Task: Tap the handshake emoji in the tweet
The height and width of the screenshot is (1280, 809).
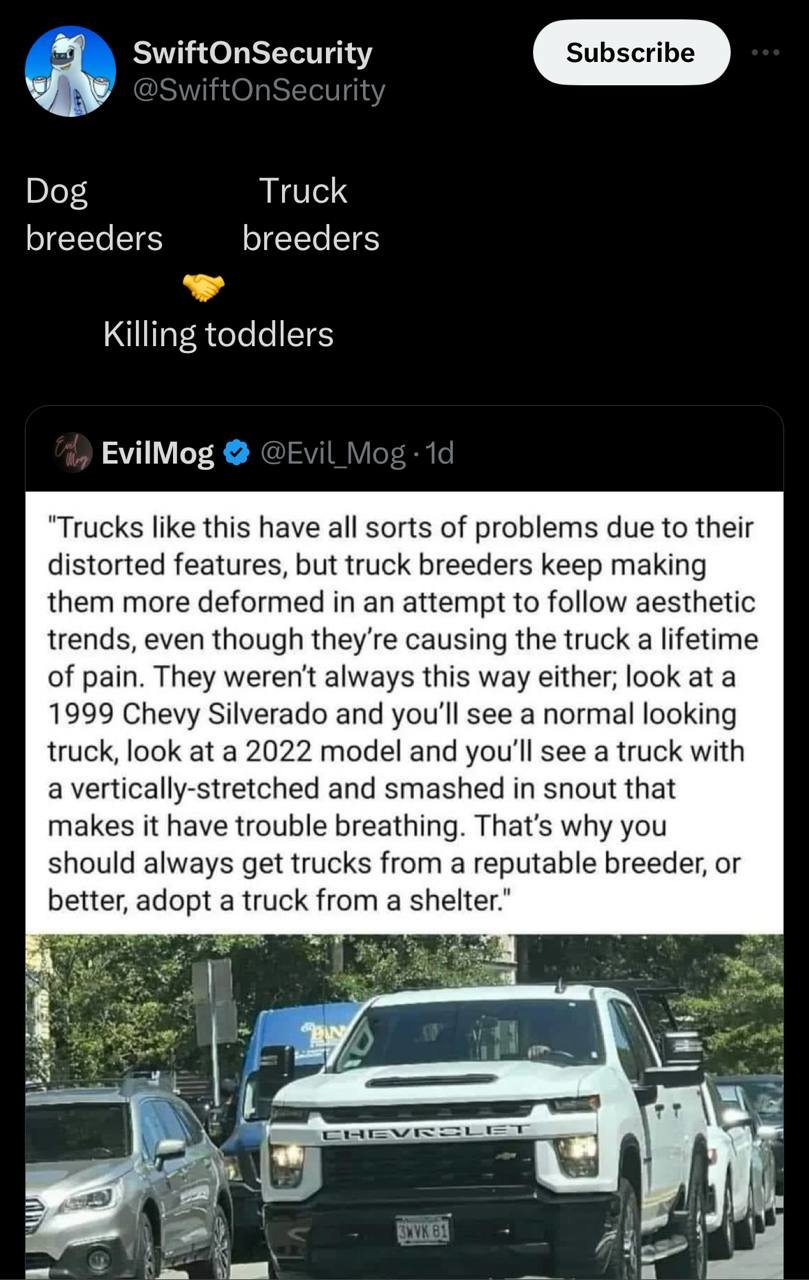Action: click(x=203, y=287)
